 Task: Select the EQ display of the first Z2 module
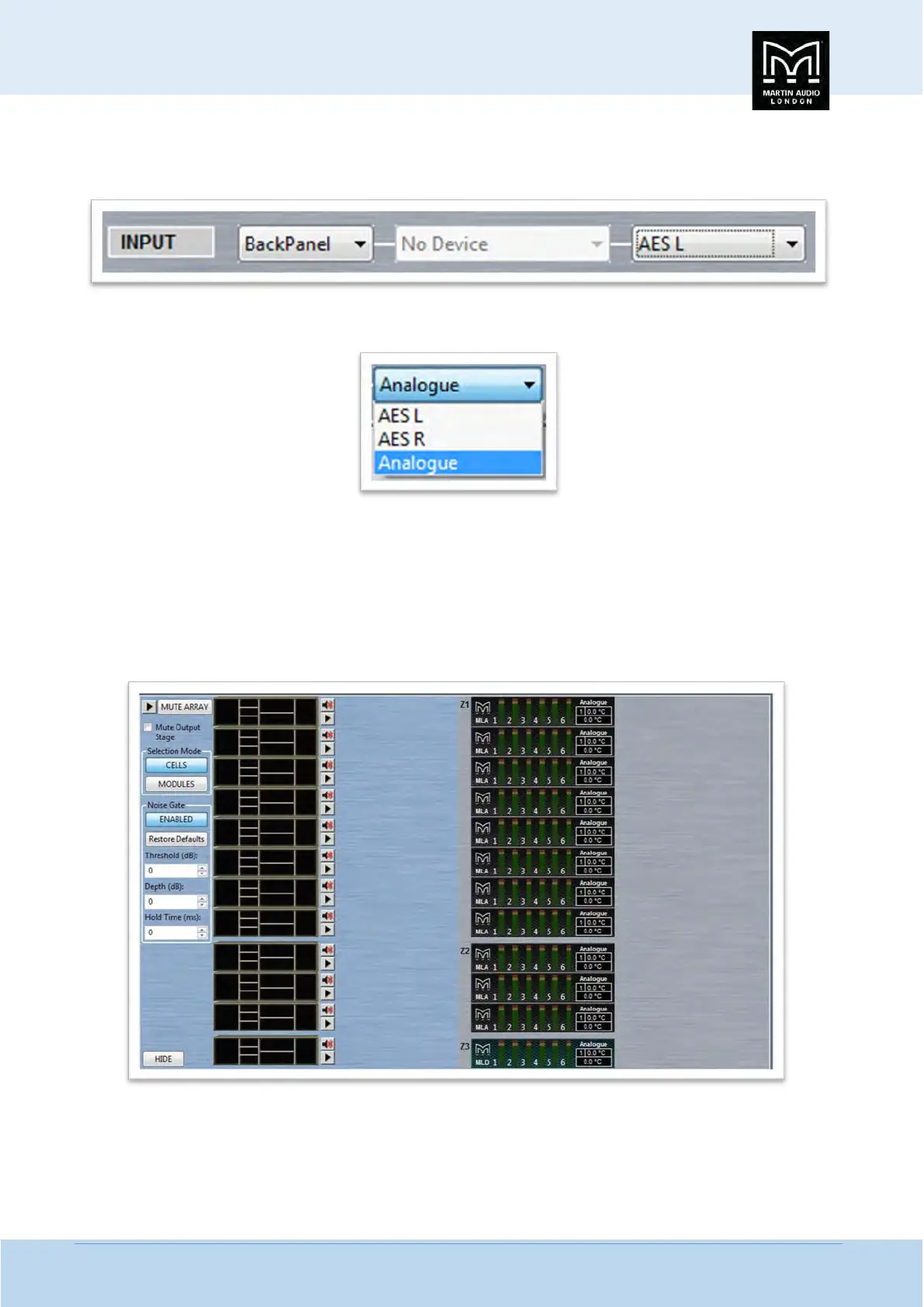266,957
